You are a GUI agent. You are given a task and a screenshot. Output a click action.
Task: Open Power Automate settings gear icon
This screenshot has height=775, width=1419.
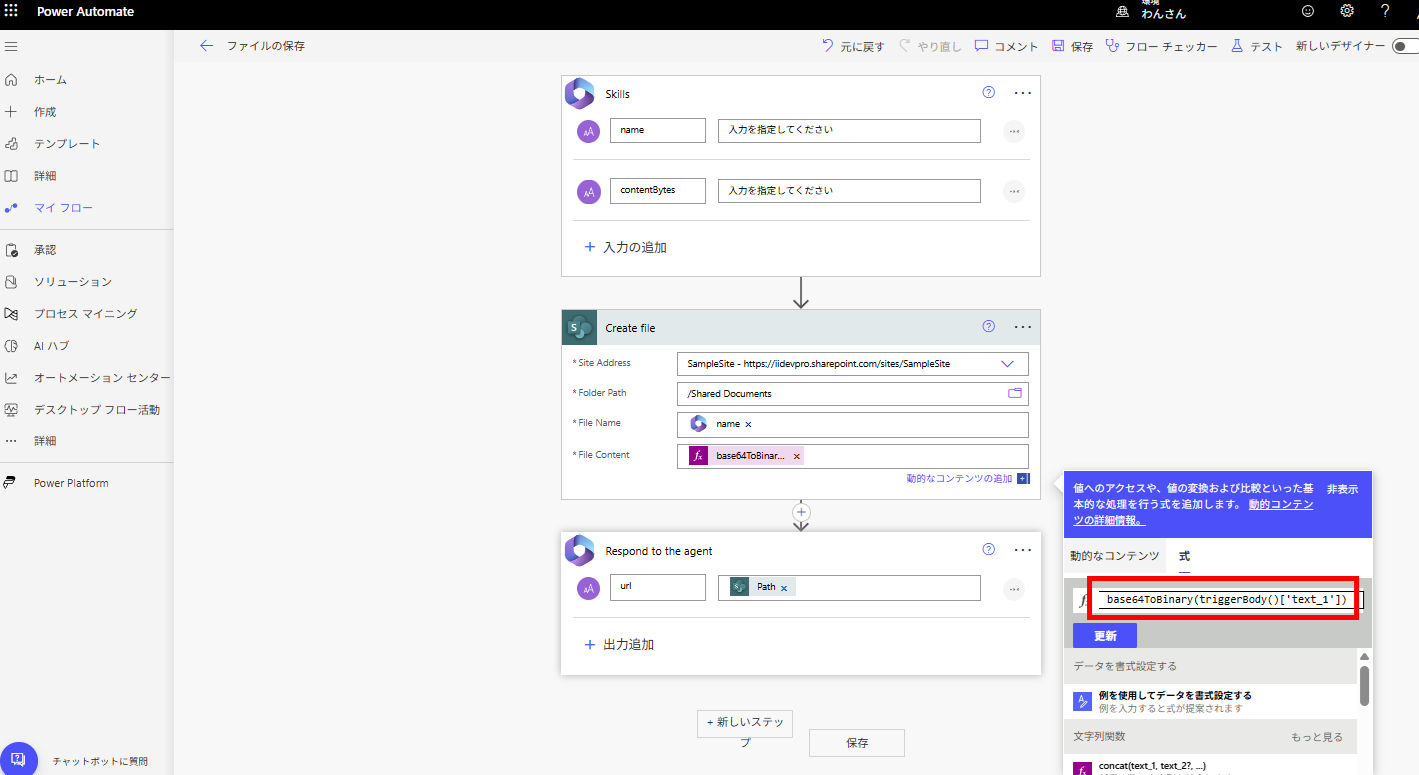pyautogui.click(x=1346, y=11)
